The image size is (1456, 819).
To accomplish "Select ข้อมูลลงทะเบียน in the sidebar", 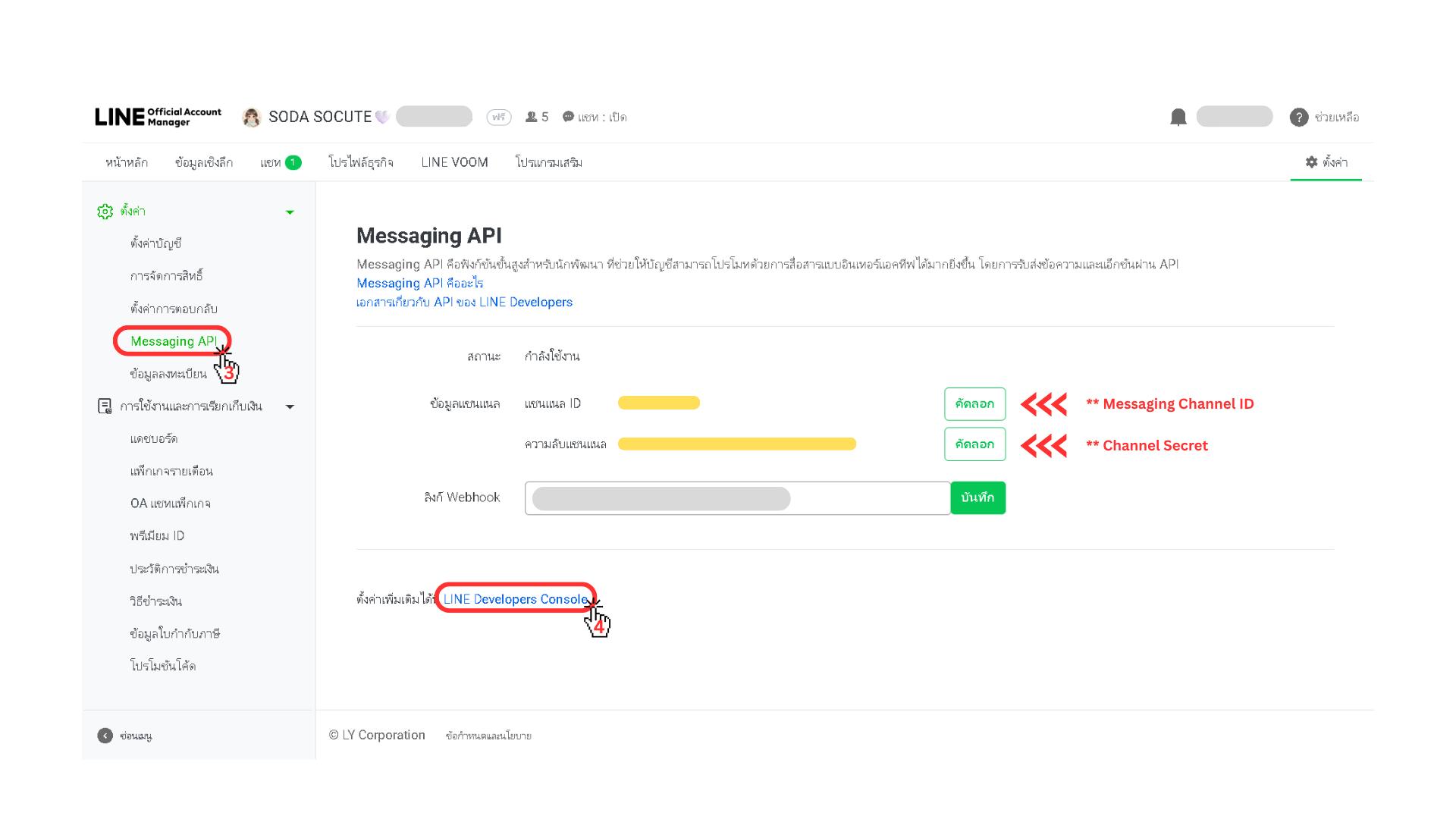I will 168,374.
